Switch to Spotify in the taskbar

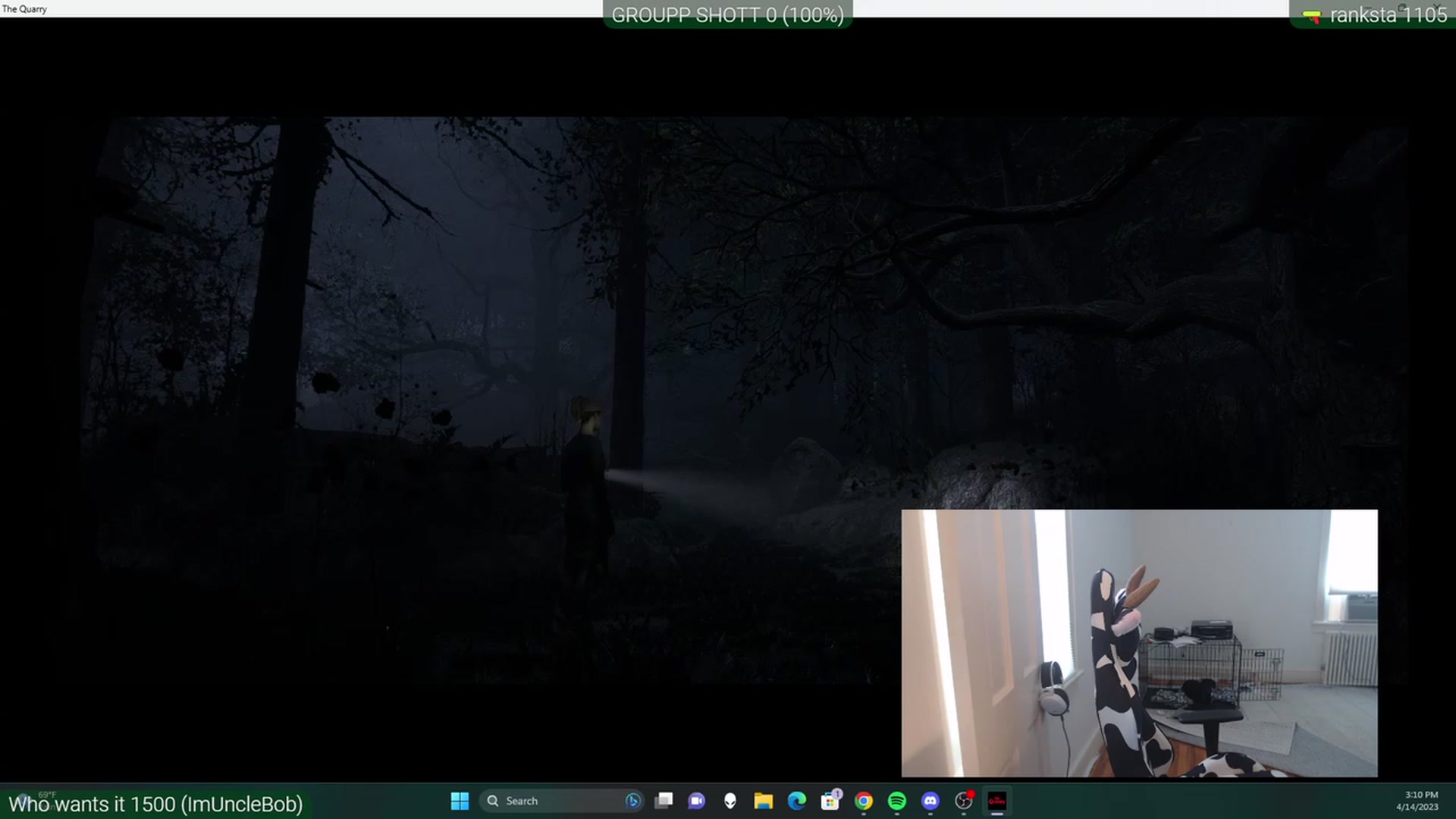coord(897,801)
